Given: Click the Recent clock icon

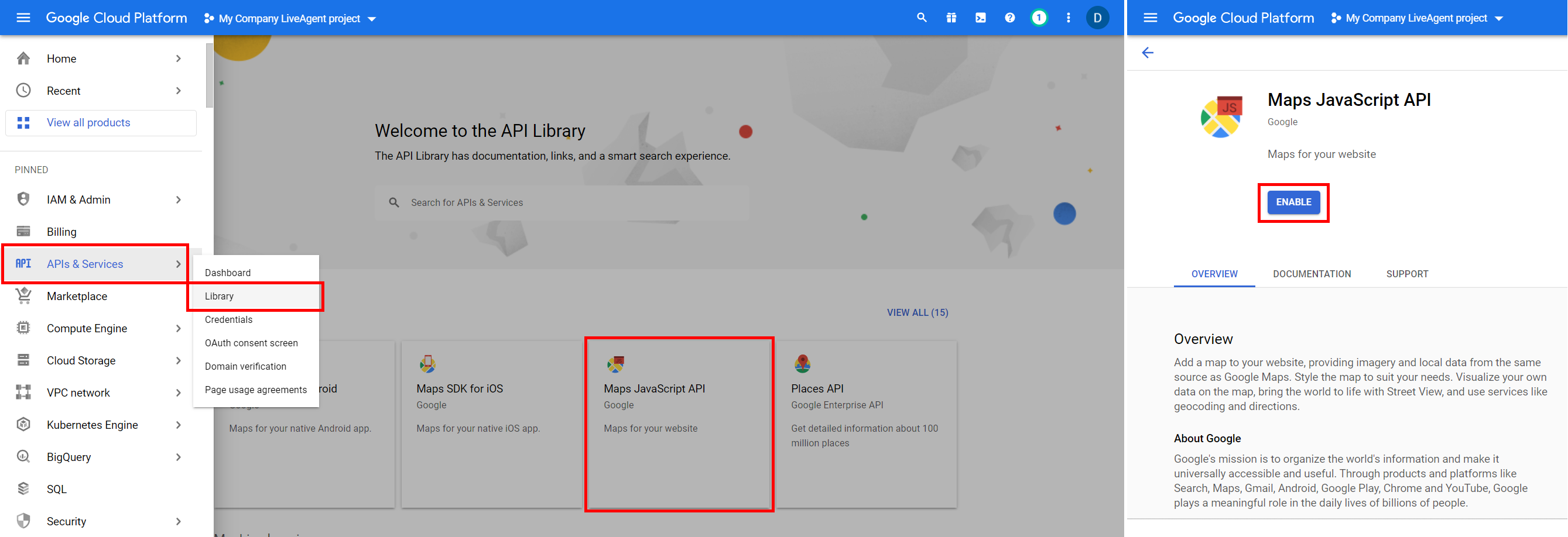Looking at the screenshot, I should coord(23,91).
